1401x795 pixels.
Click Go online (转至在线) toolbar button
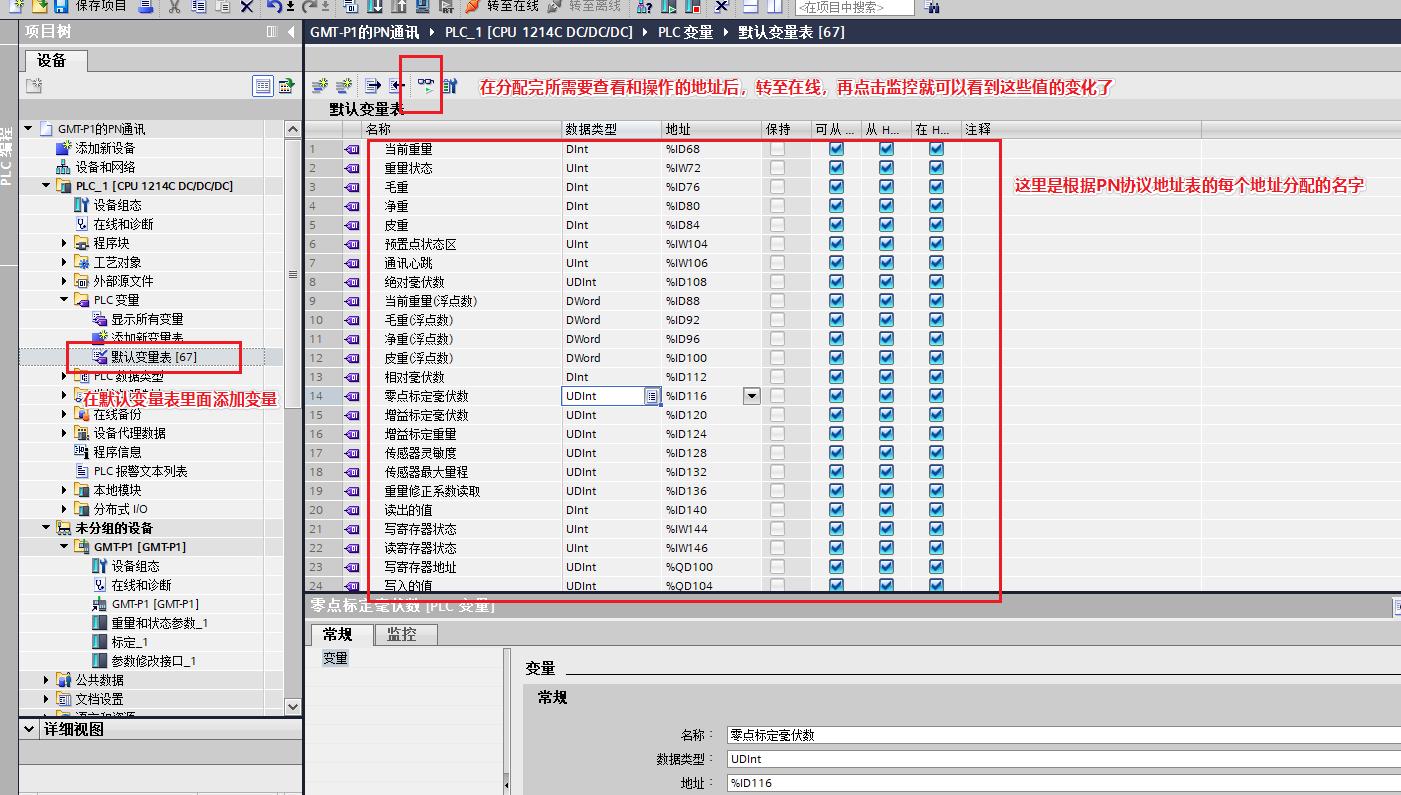[503, 6]
